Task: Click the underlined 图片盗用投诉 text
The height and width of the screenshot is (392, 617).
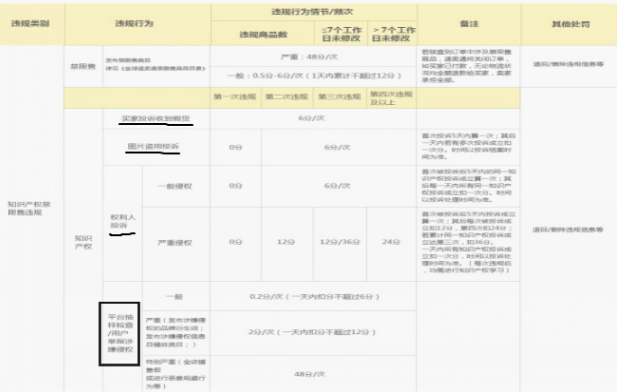Action: tap(153, 146)
